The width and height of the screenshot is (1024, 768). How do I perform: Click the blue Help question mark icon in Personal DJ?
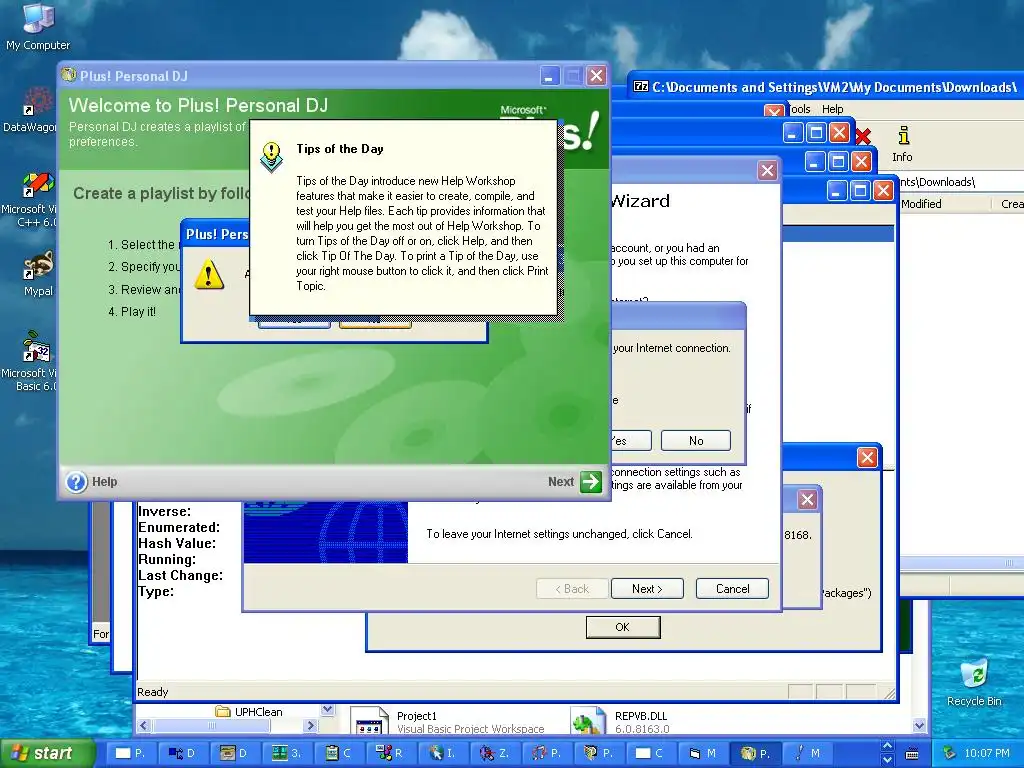[76, 482]
